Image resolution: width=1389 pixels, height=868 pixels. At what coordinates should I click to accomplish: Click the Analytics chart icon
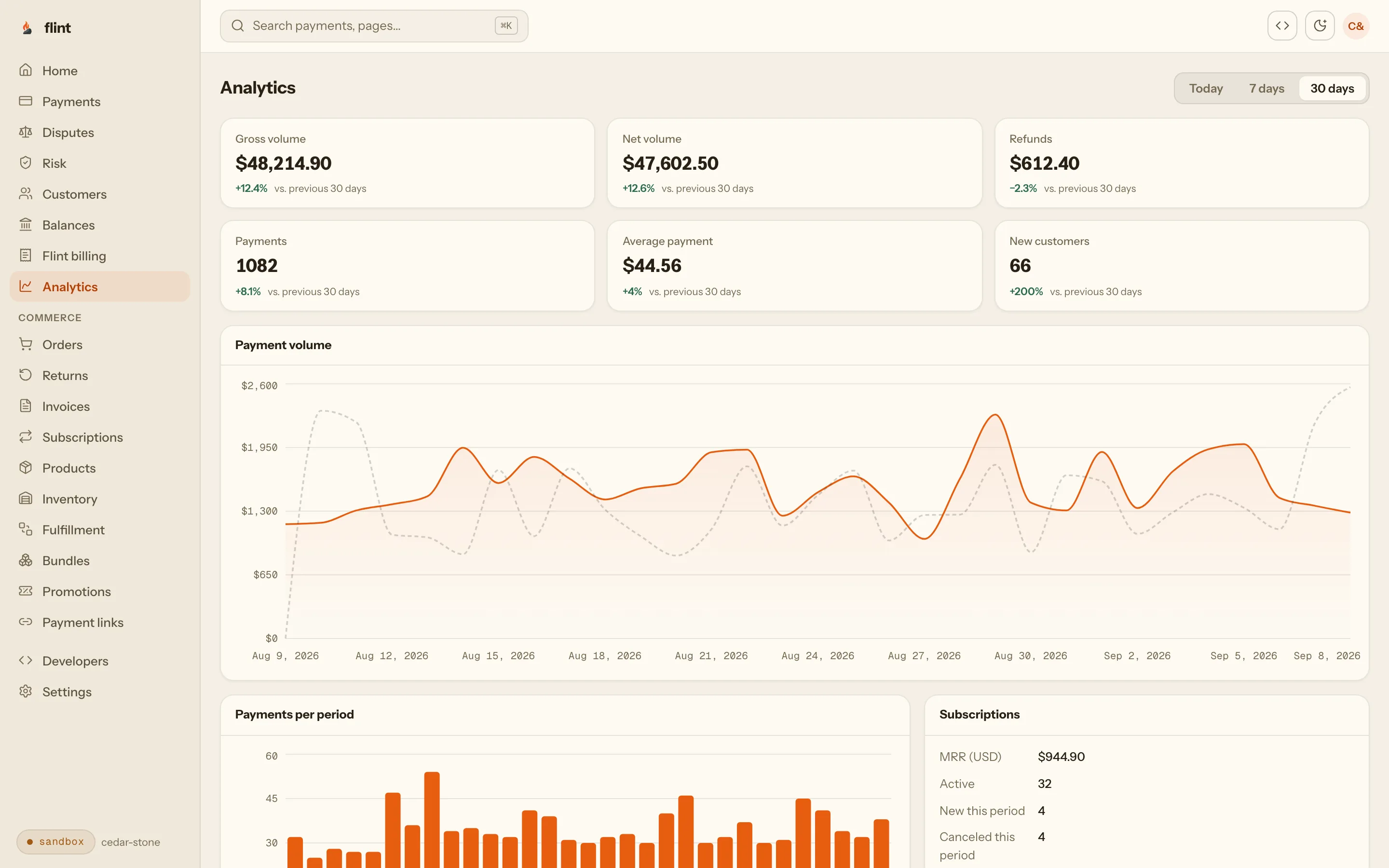[25, 286]
